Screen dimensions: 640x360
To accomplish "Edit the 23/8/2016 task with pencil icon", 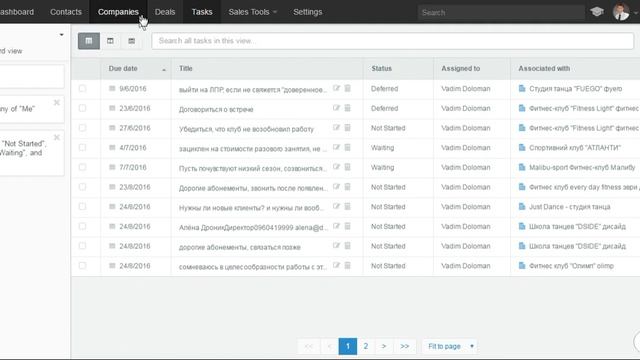I will (336, 187).
